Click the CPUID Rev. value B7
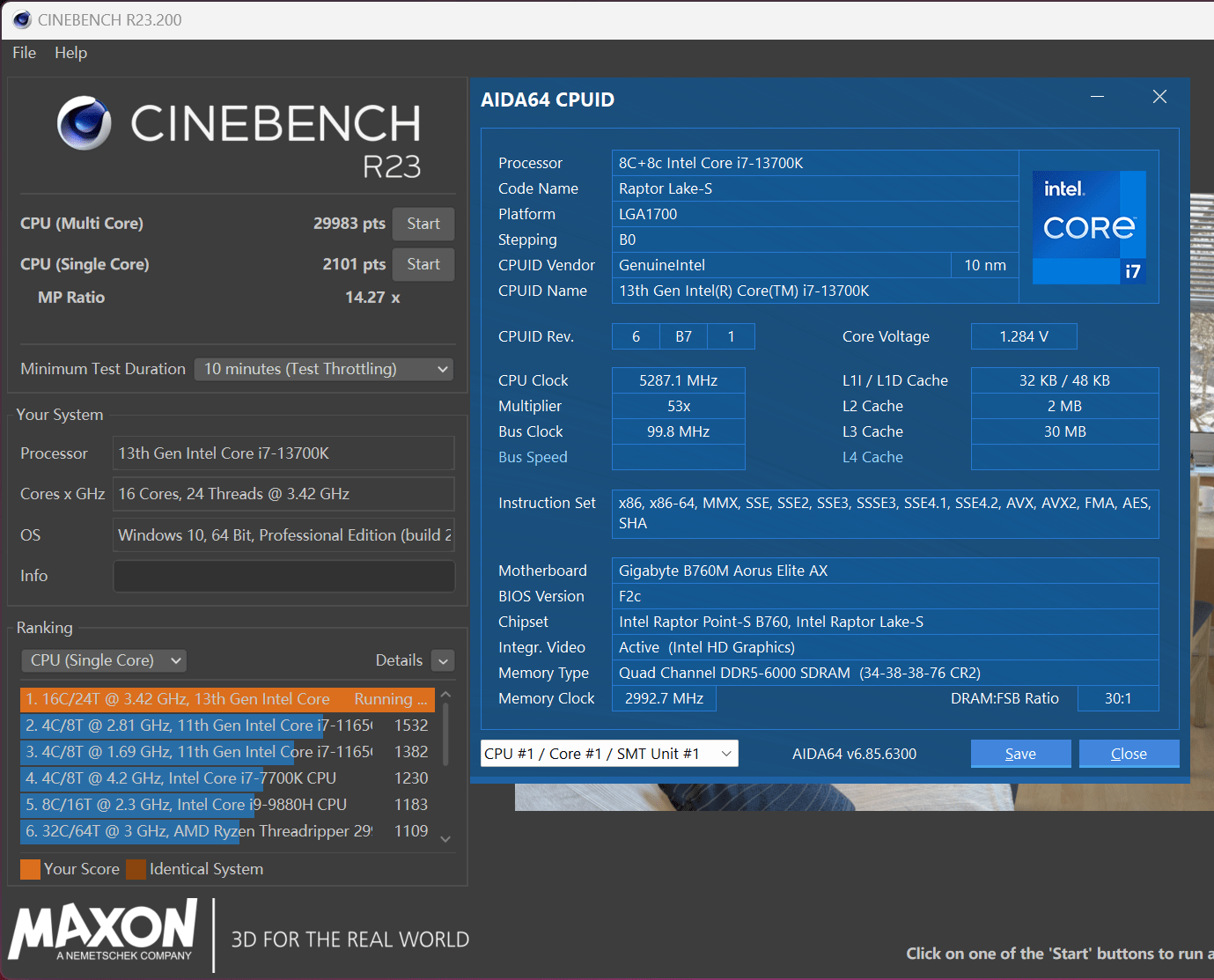 coord(683,336)
